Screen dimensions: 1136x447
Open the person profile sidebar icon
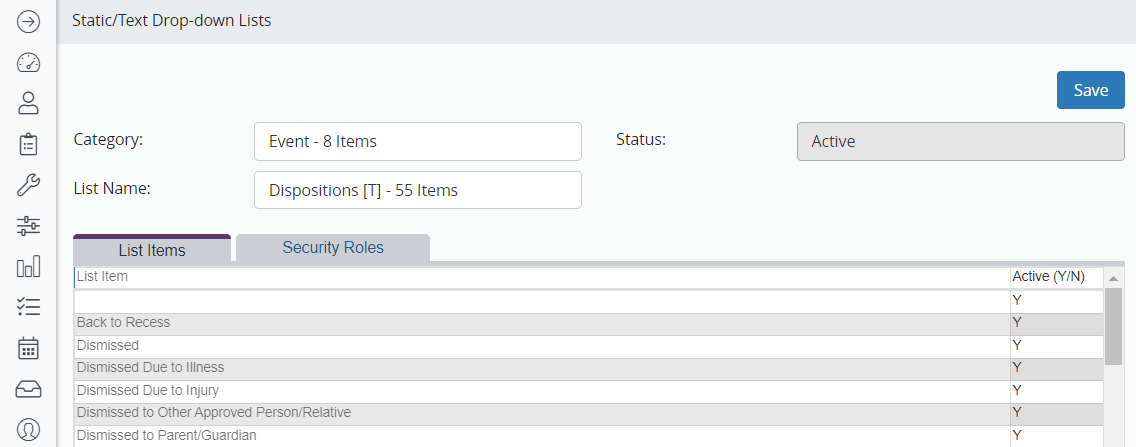tap(28, 104)
